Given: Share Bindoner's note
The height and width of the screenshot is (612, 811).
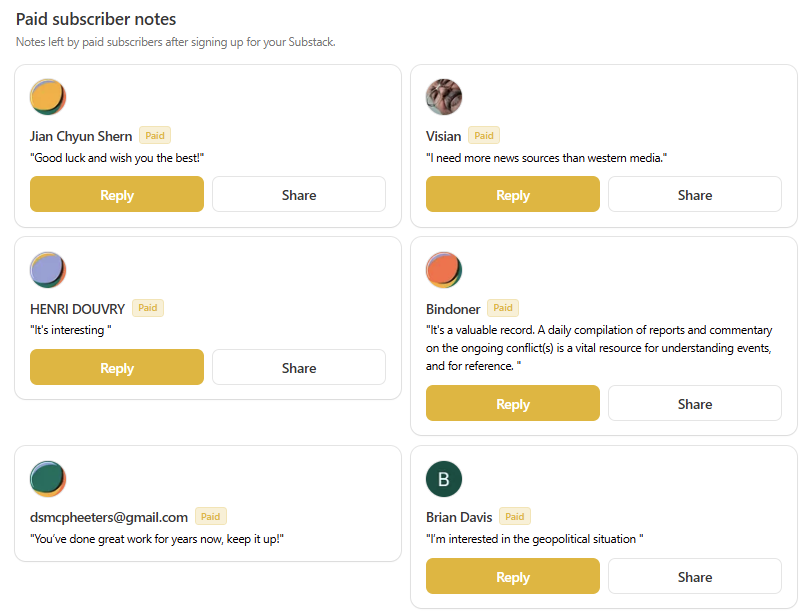Looking at the screenshot, I should point(695,404).
